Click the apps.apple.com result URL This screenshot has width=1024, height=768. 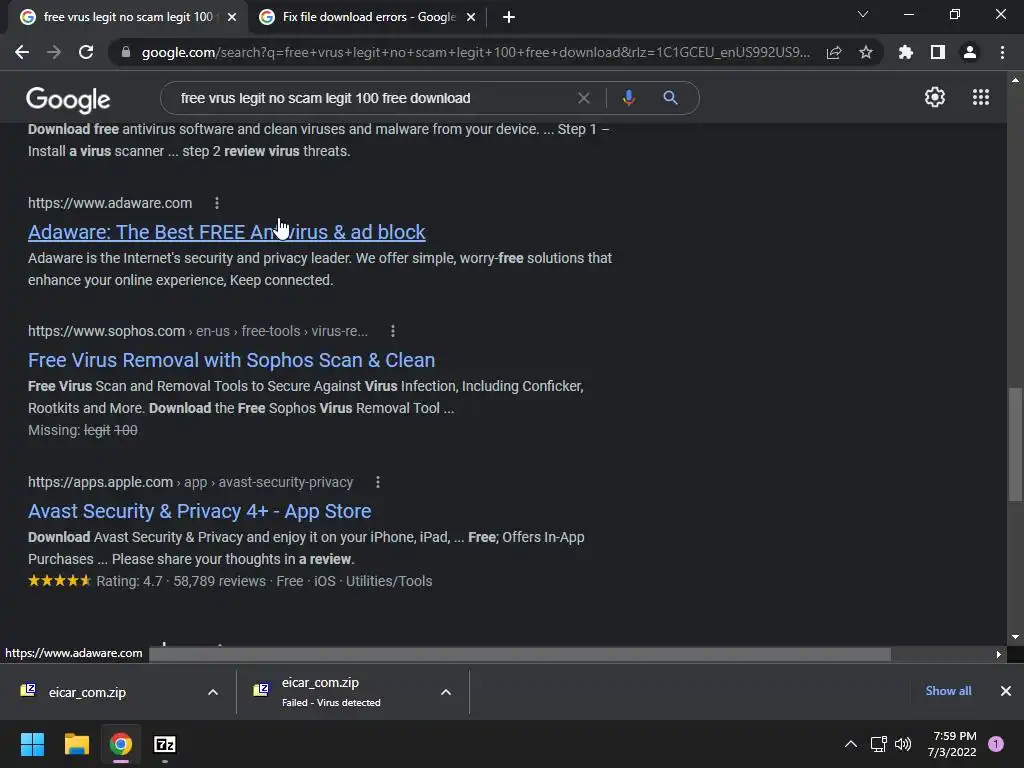190,482
